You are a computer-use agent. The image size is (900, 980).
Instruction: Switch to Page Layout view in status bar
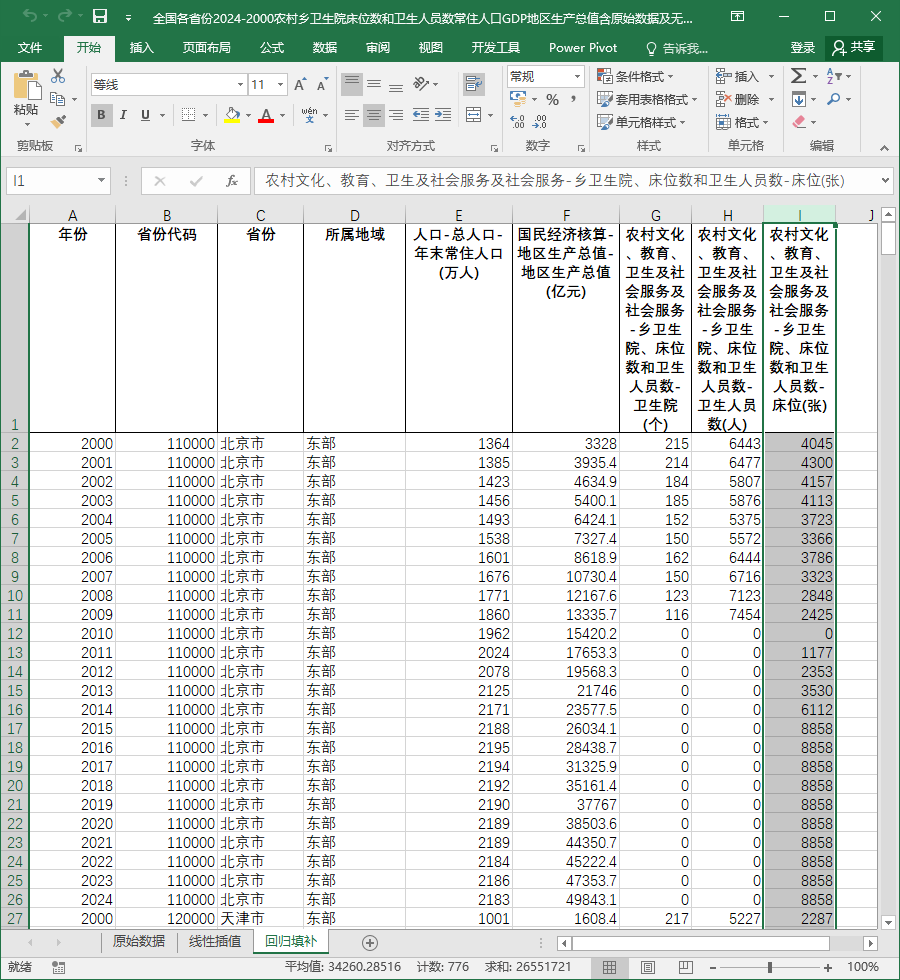(x=648, y=968)
